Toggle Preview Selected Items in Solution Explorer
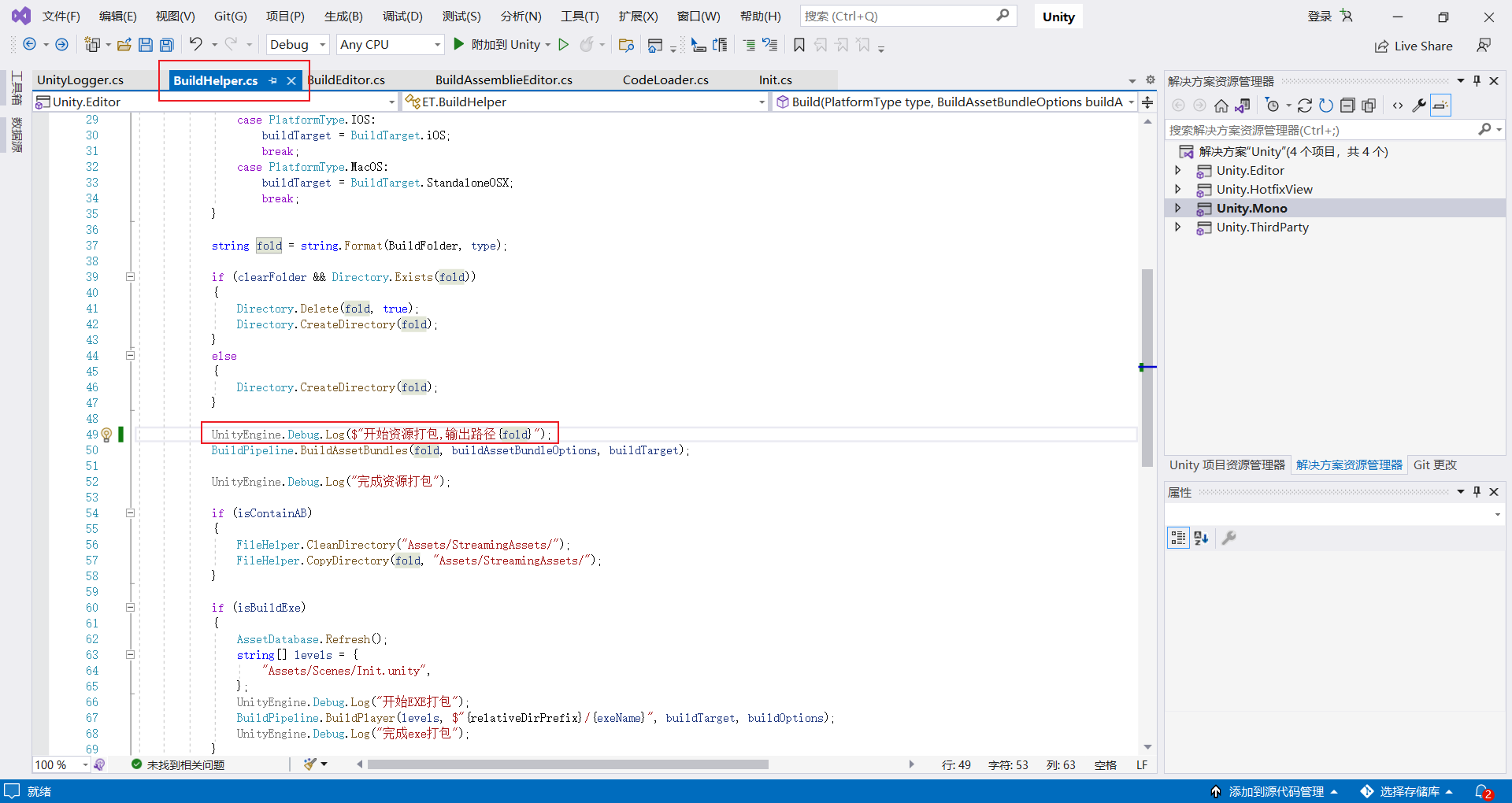Screen dimensions: 1512x803 pyautogui.click(x=1440, y=105)
